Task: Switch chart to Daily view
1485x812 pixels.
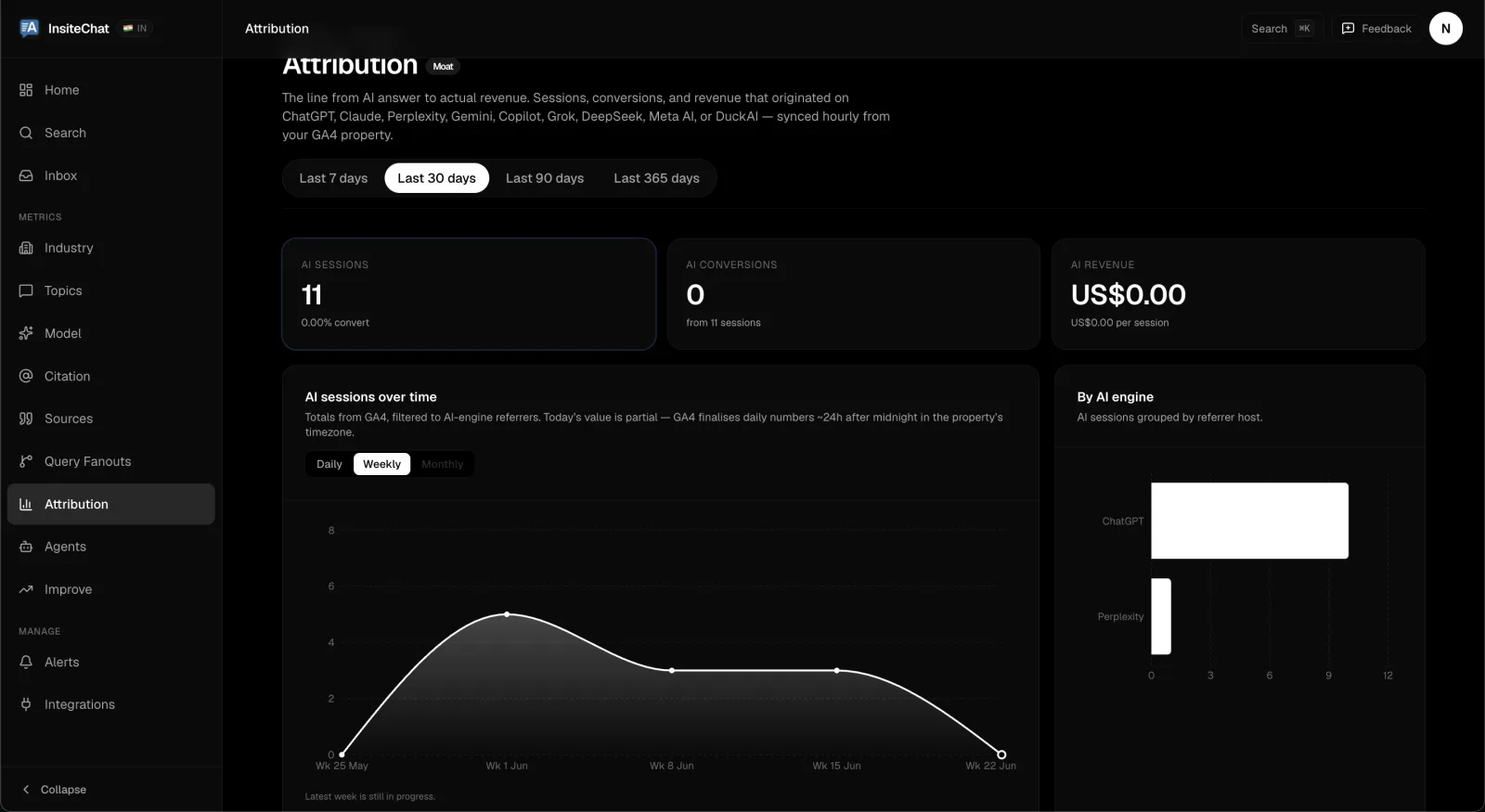Action: click(x=329, y=464)
